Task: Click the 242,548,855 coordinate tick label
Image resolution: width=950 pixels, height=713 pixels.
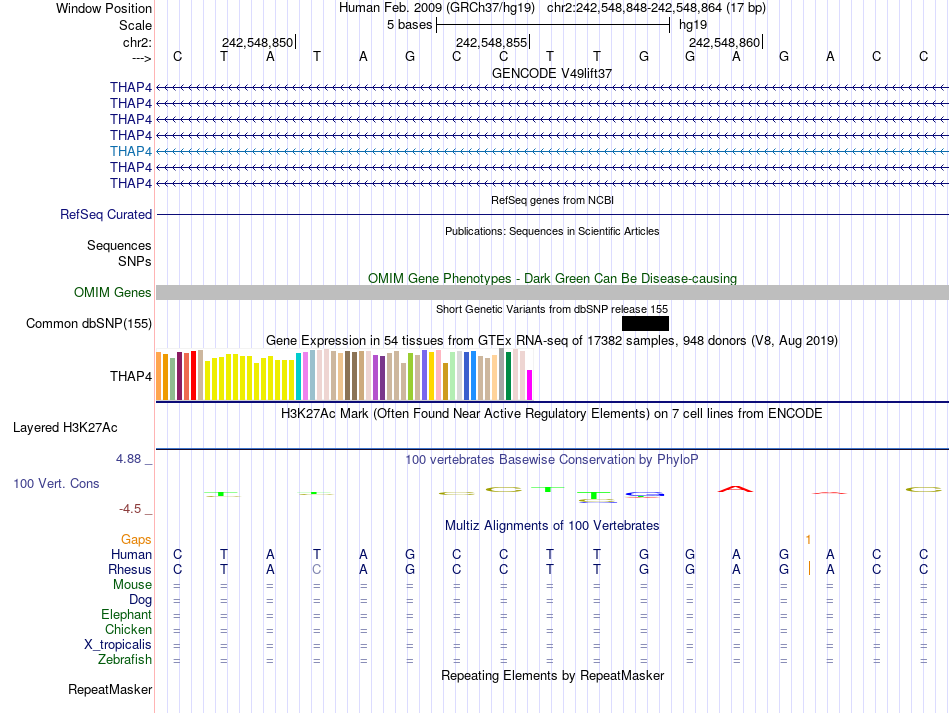Action: (491, 42)
